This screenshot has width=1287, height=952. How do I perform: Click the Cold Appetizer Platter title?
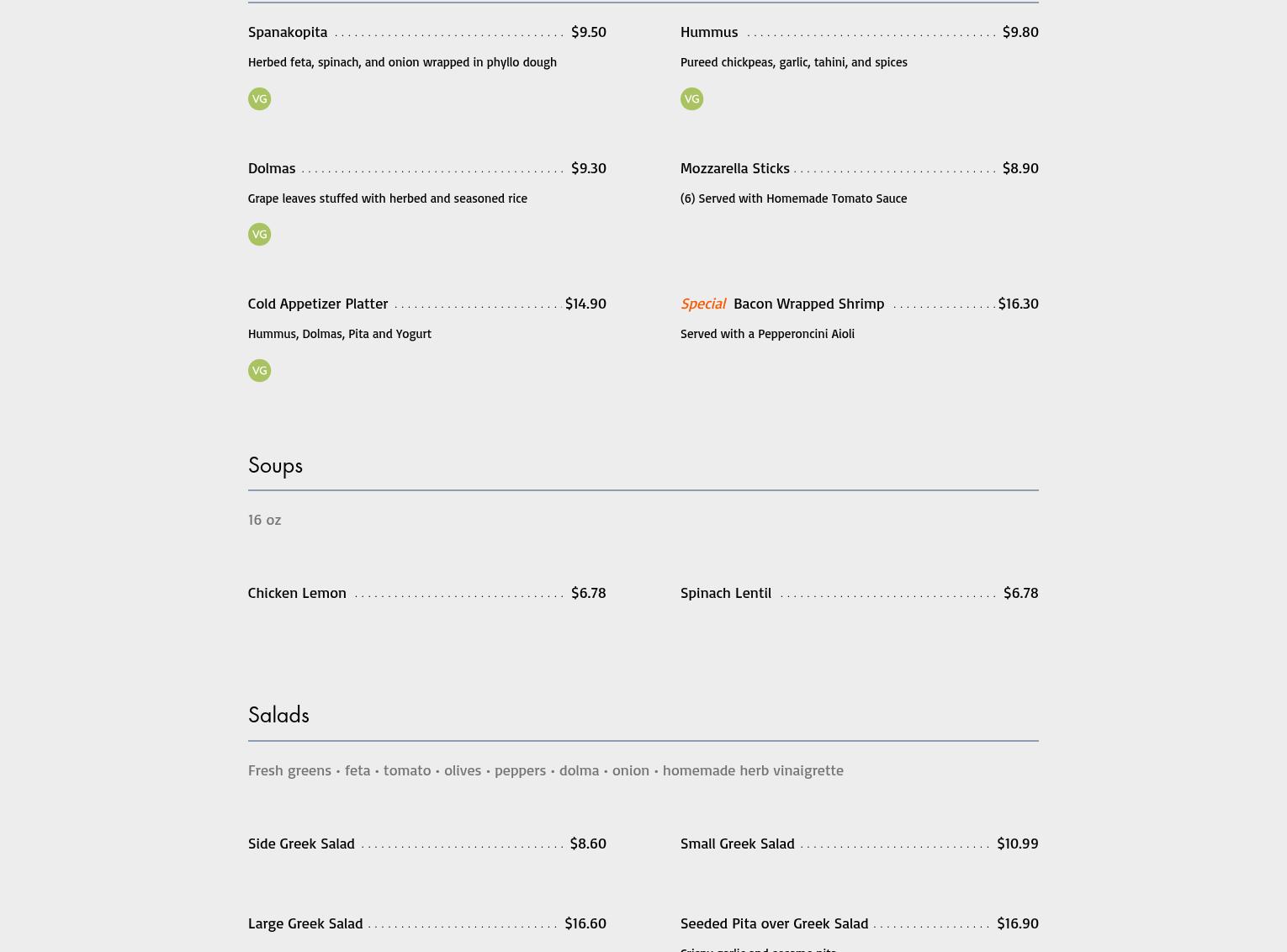(318, 304)
